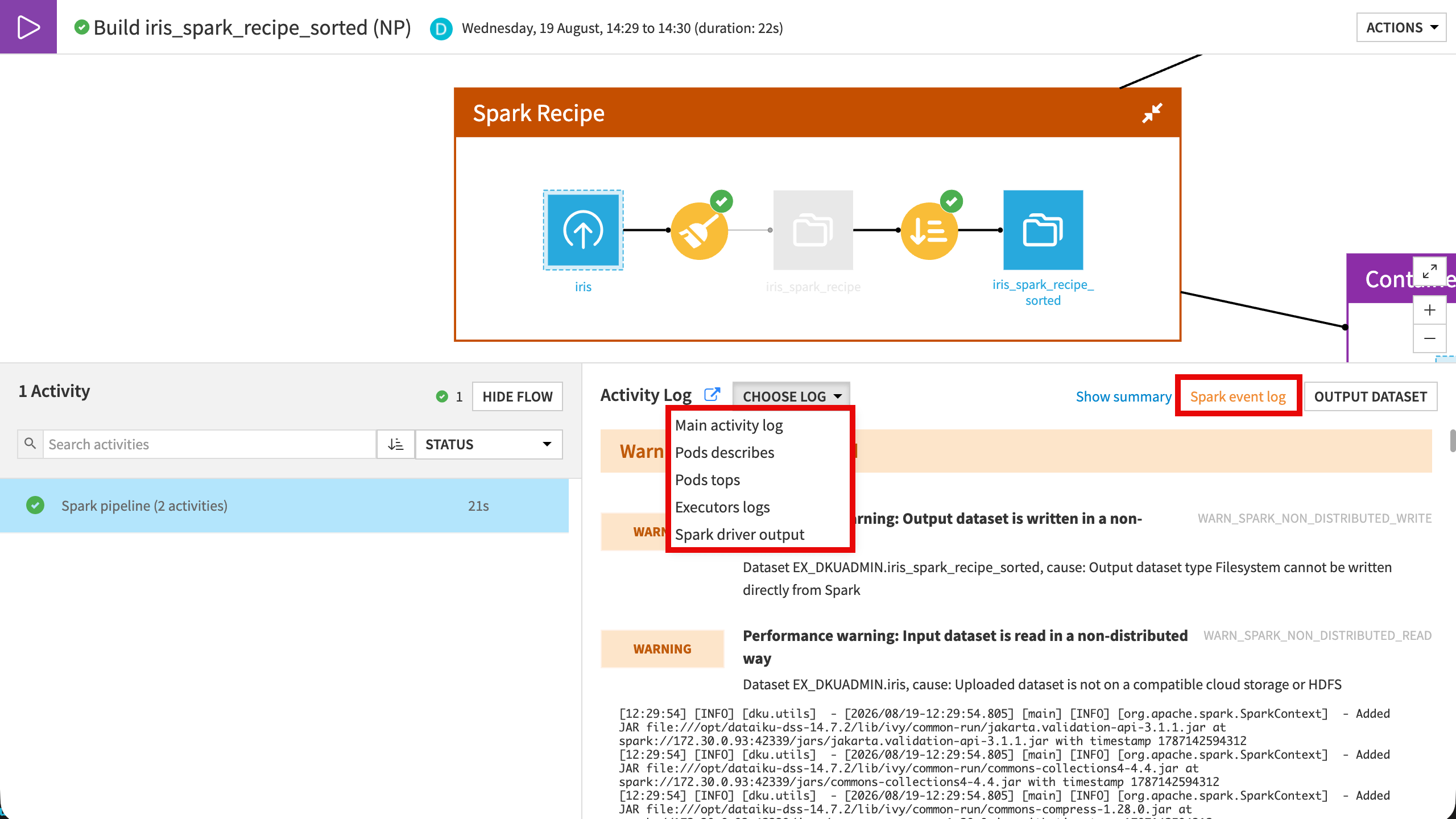The height and width of the screenshot is (819, 1456).
Task: Open activity log in new window
Action: point(712,394)
